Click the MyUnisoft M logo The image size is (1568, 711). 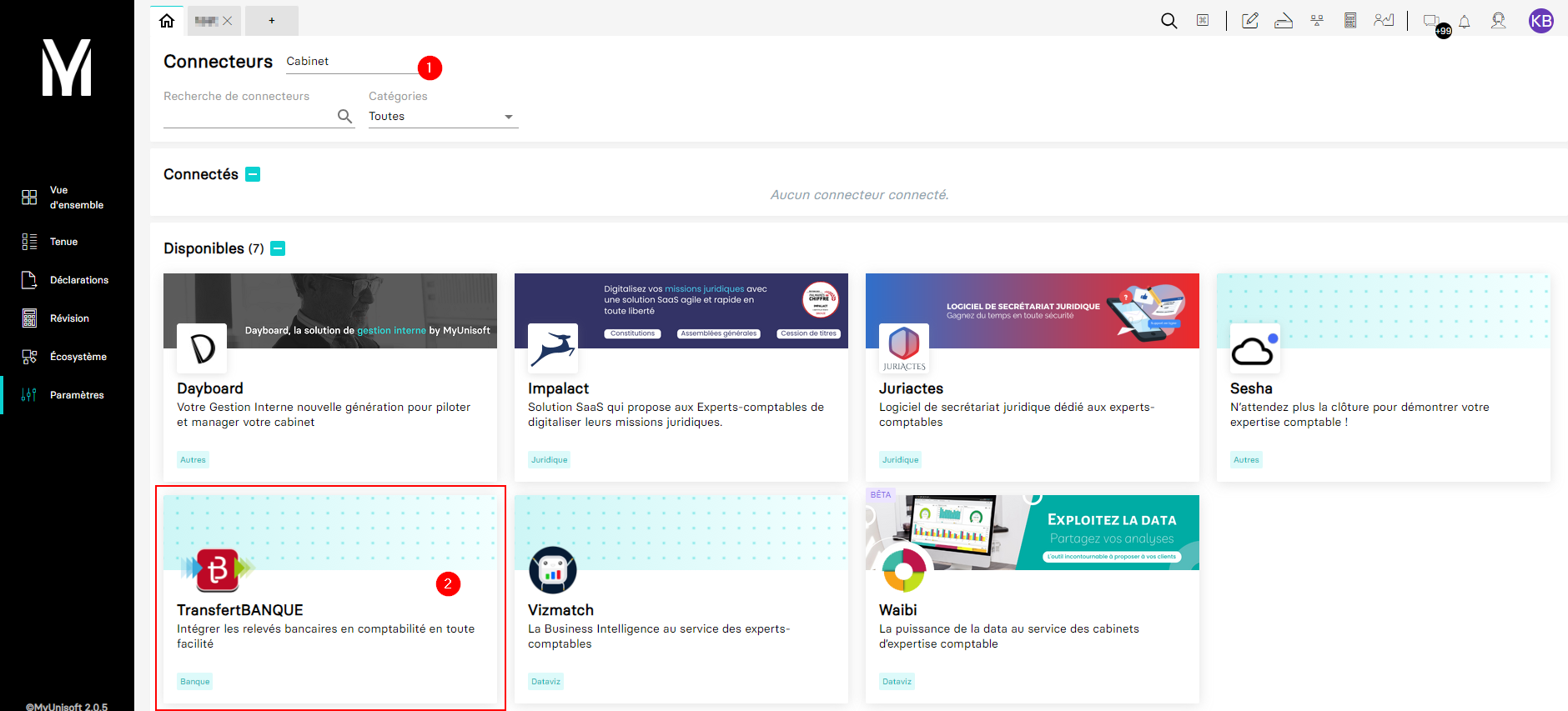(67, 68)
